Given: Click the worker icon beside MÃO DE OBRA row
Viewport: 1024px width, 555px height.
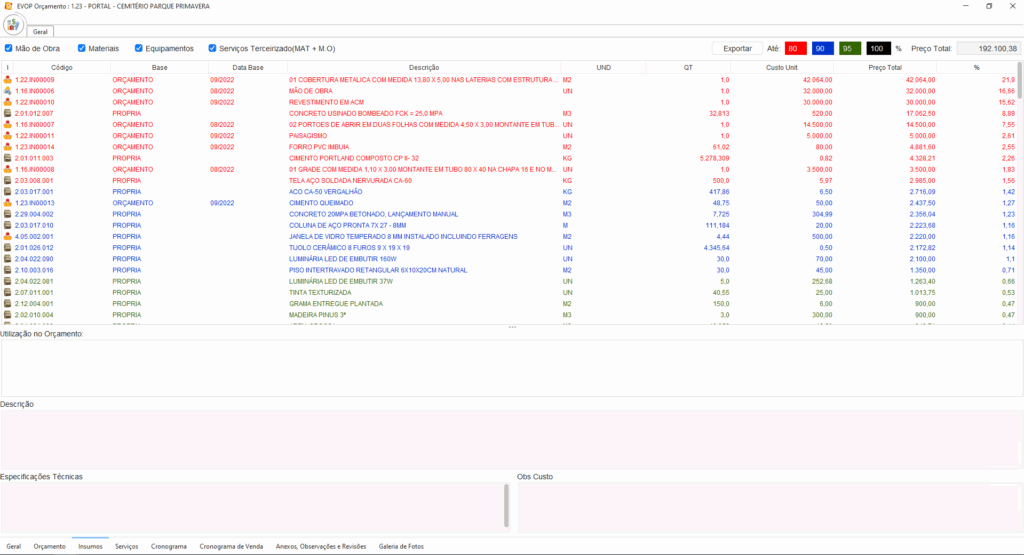Looking at the screenshot, I should coord(8,91).
